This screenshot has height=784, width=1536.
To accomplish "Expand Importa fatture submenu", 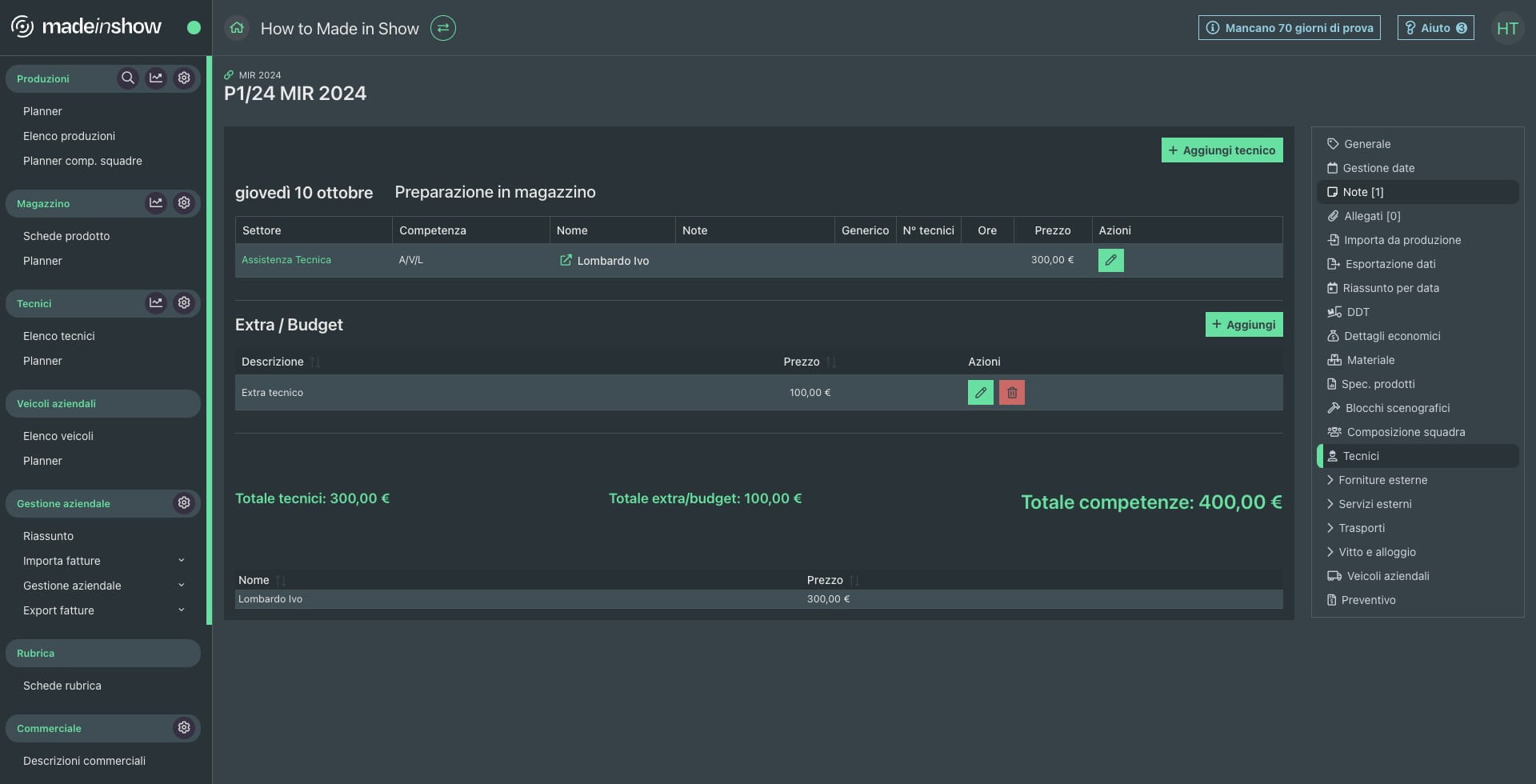I will tap(182, 561).
